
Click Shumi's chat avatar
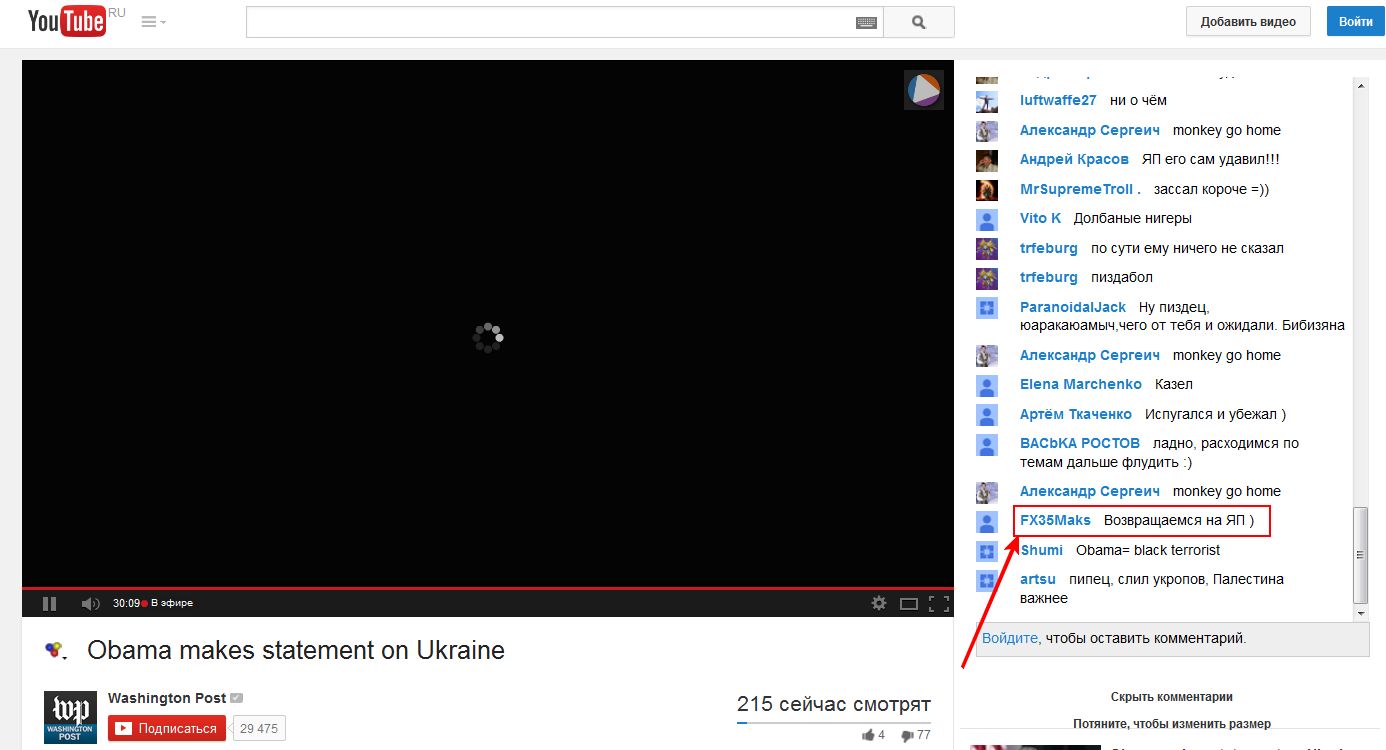point(987,551)
